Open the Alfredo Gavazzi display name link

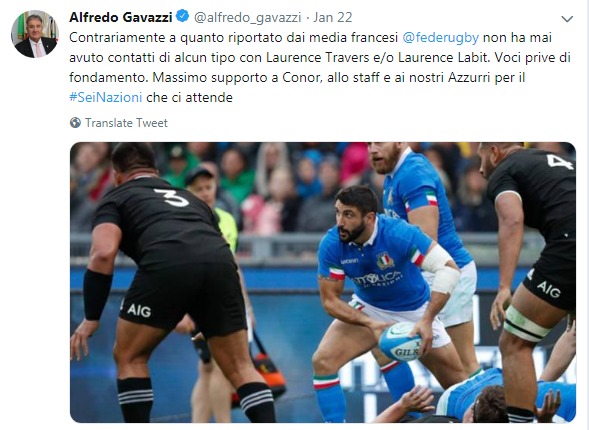pyautogui.click(x=121, y=17)
